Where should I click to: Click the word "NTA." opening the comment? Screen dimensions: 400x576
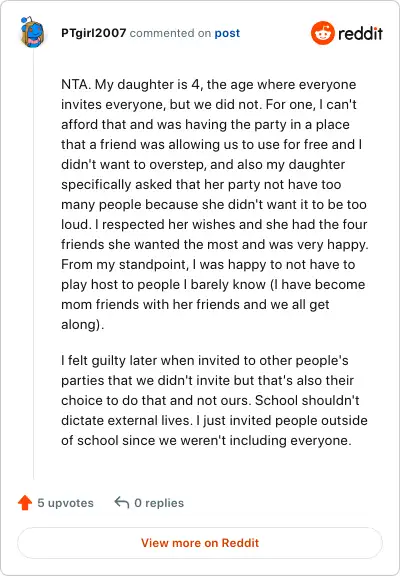tap(76, 84)
